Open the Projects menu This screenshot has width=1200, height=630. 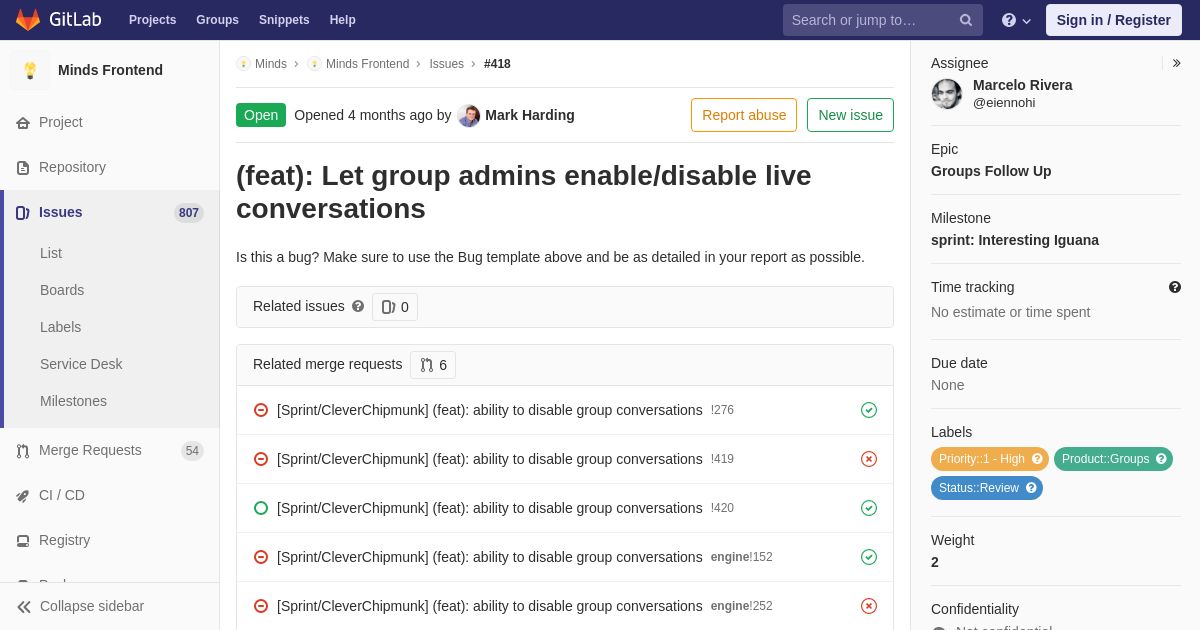point(152,20)
